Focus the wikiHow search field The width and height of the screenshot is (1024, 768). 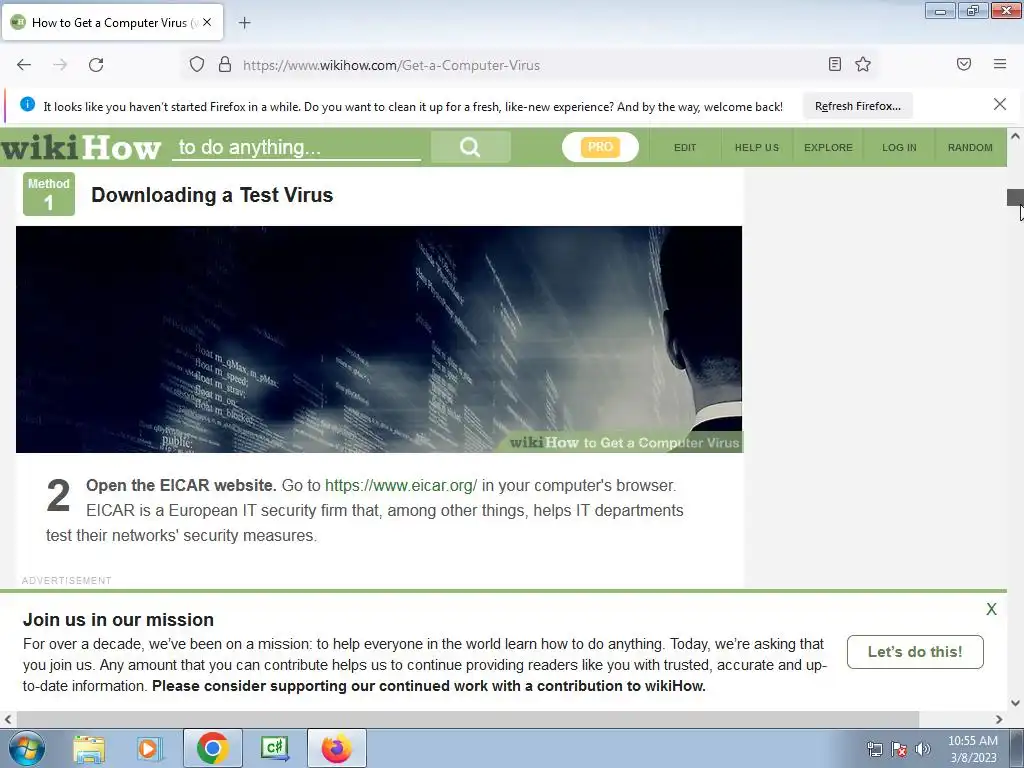296,148
